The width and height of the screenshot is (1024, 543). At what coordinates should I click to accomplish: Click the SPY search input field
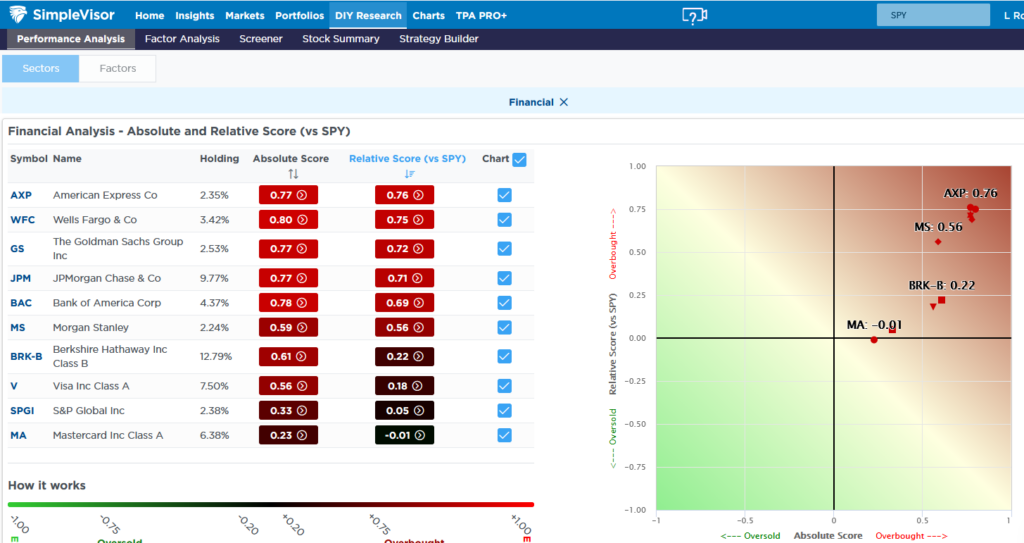(928, 16)
